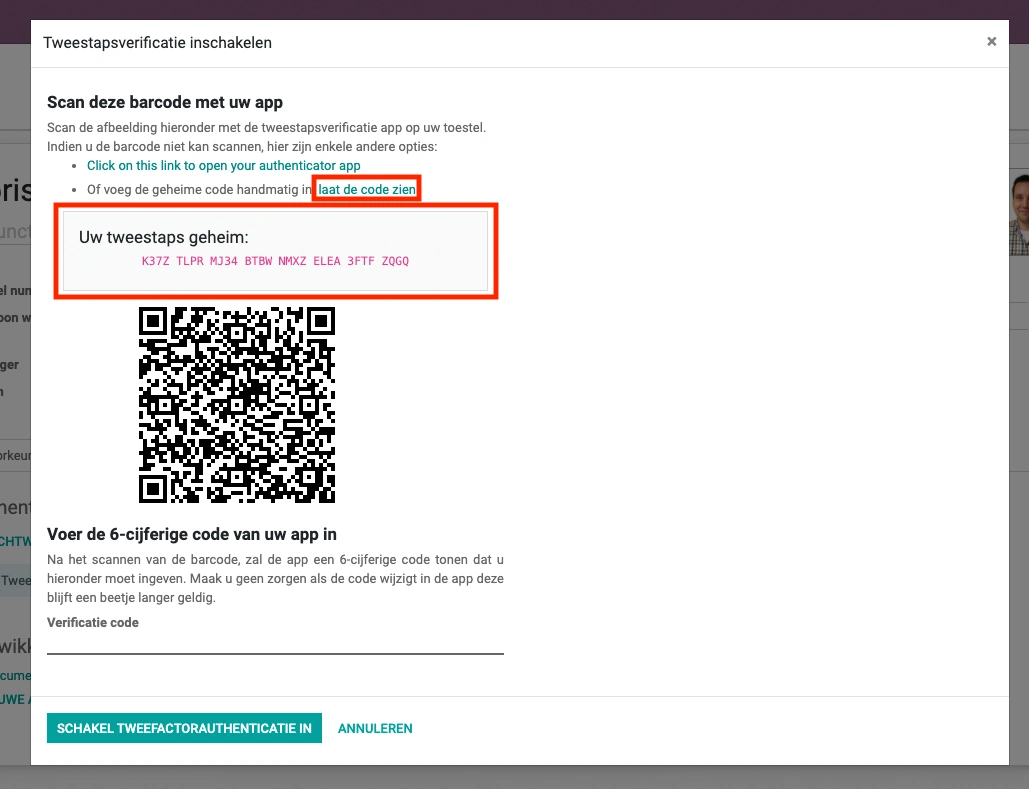Click the user avatar photo behind dialog

(x=1018, y=213)
